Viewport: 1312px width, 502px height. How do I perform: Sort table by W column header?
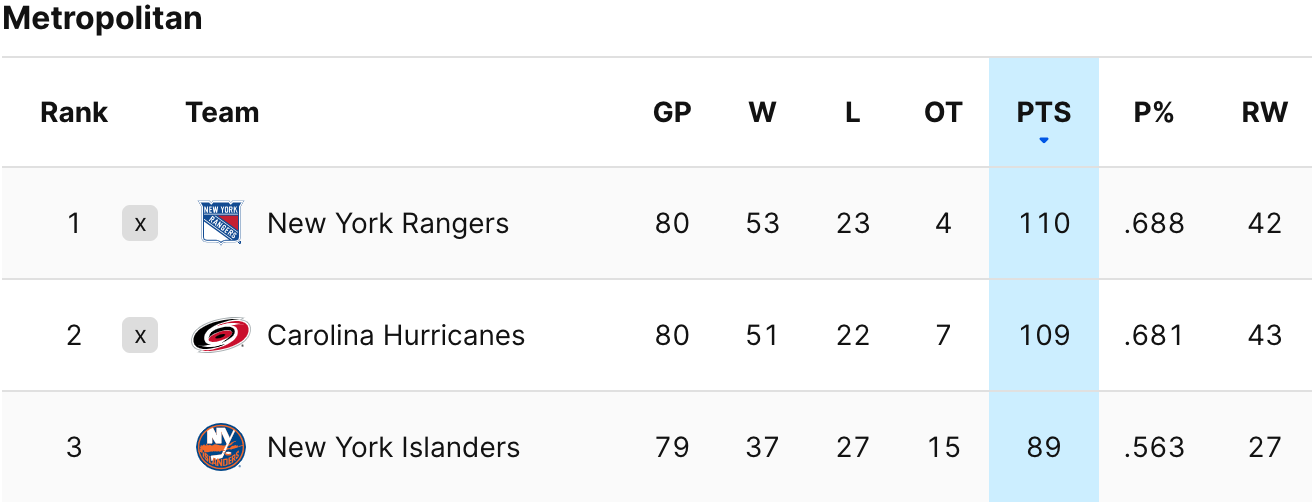762,112
